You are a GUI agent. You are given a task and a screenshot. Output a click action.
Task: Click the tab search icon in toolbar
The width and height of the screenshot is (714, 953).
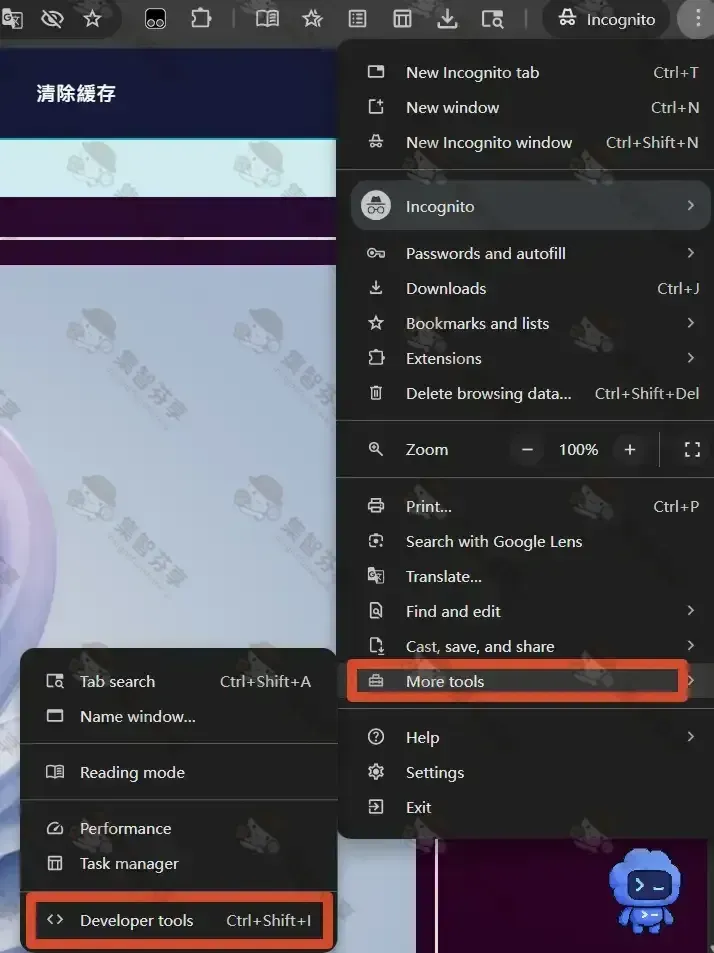click(492, 19)
